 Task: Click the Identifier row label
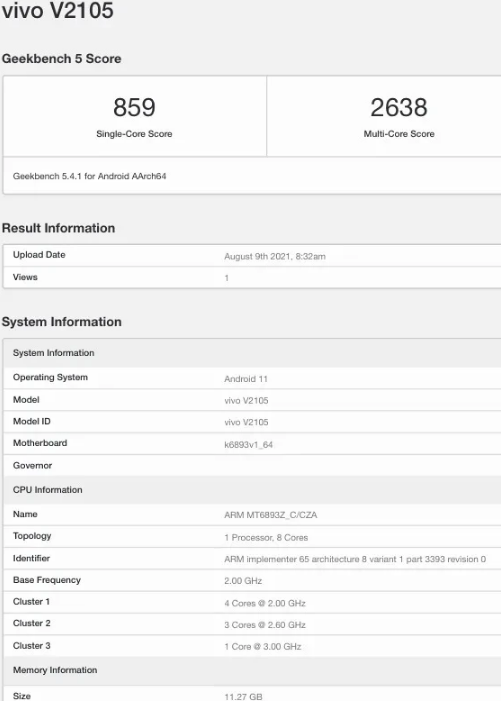coord(31,558)
